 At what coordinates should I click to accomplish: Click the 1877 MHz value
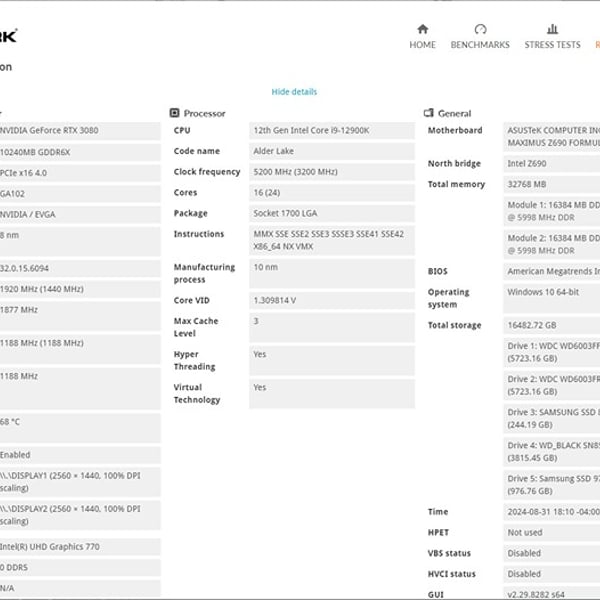[80, 316]
